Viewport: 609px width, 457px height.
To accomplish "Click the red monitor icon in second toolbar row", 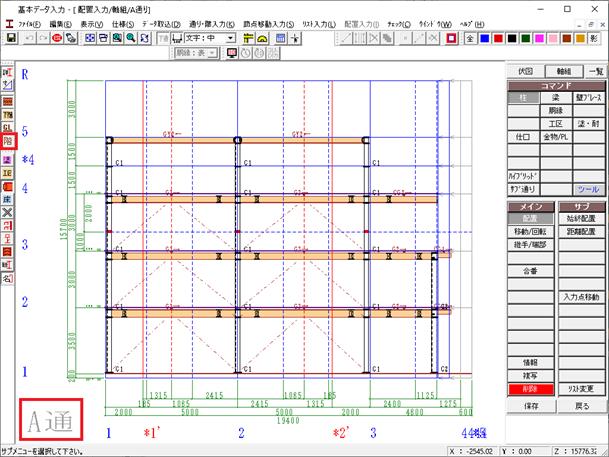I will pos(232,53).
